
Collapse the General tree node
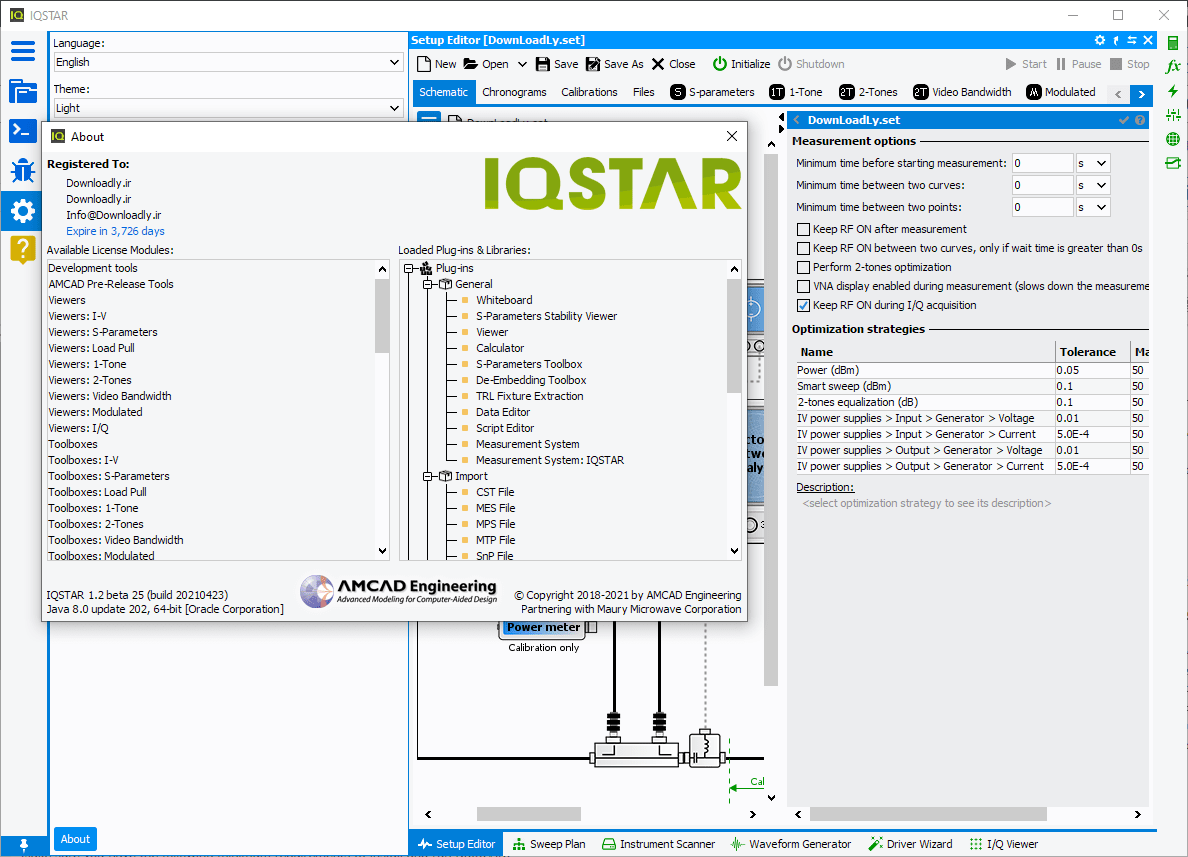tap(427, 284)
